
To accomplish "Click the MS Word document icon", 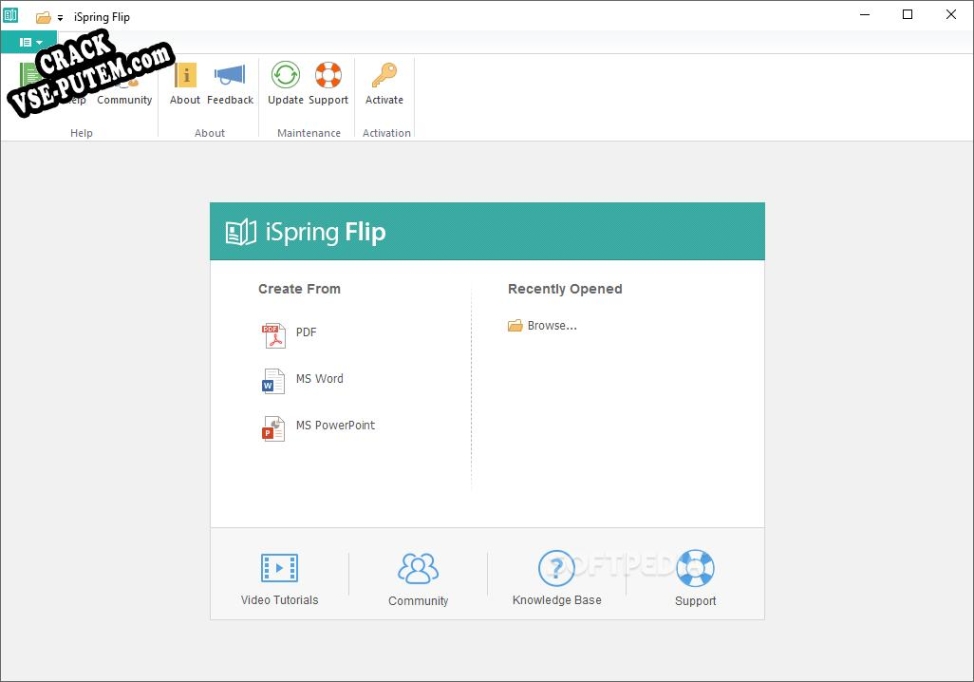I will click(x=273, y=381).
